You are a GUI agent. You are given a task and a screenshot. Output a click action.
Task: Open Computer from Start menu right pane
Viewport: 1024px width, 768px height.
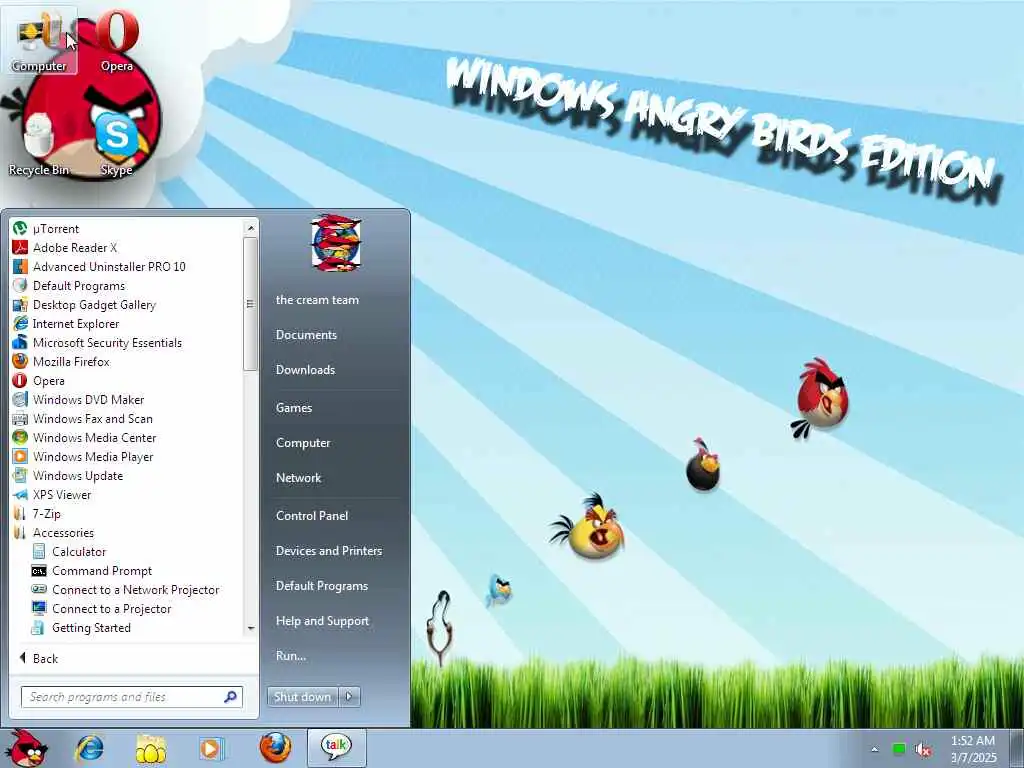tap(303, 443)
